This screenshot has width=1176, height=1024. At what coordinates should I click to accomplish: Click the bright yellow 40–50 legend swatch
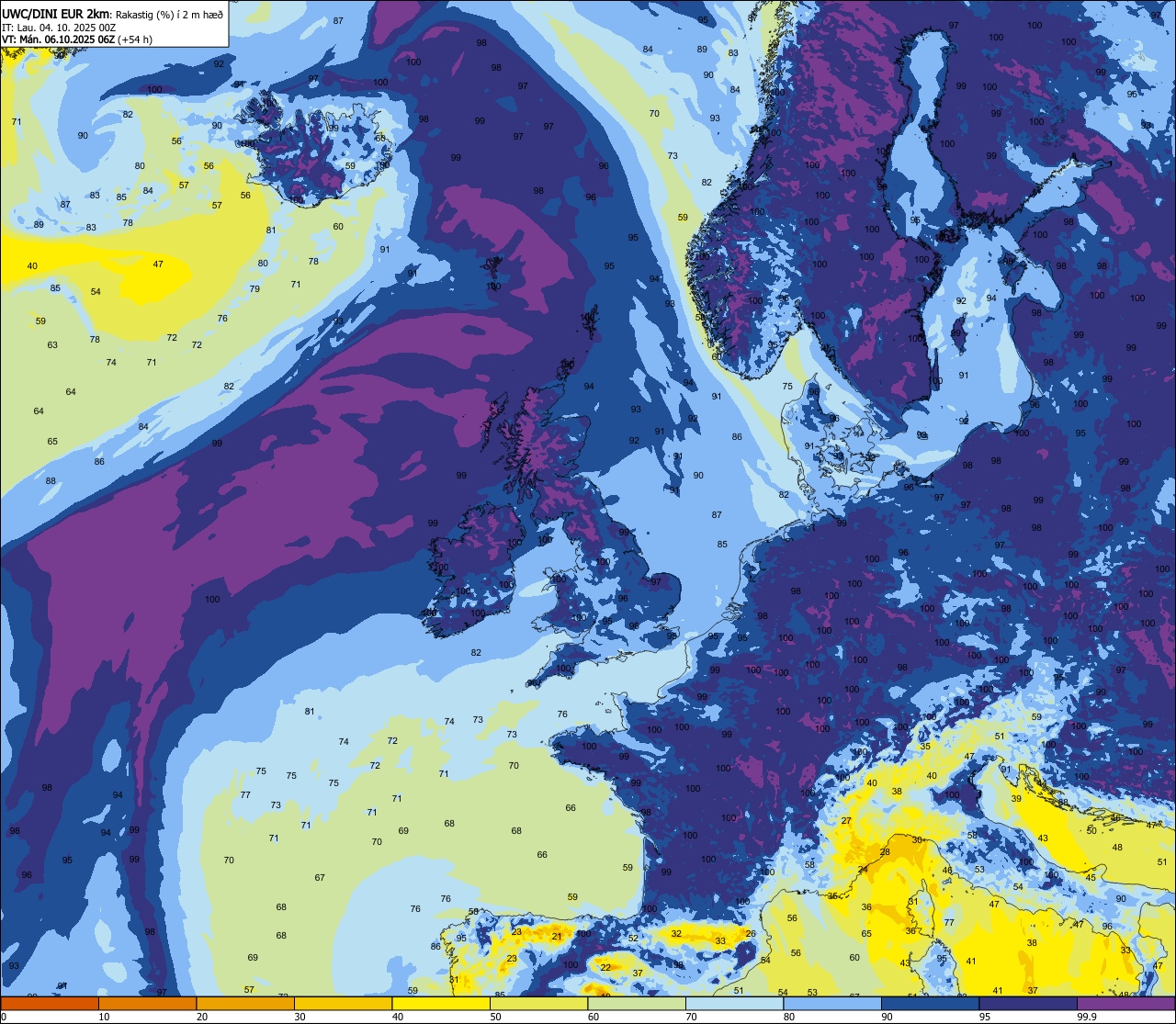tap(441, 1003)
